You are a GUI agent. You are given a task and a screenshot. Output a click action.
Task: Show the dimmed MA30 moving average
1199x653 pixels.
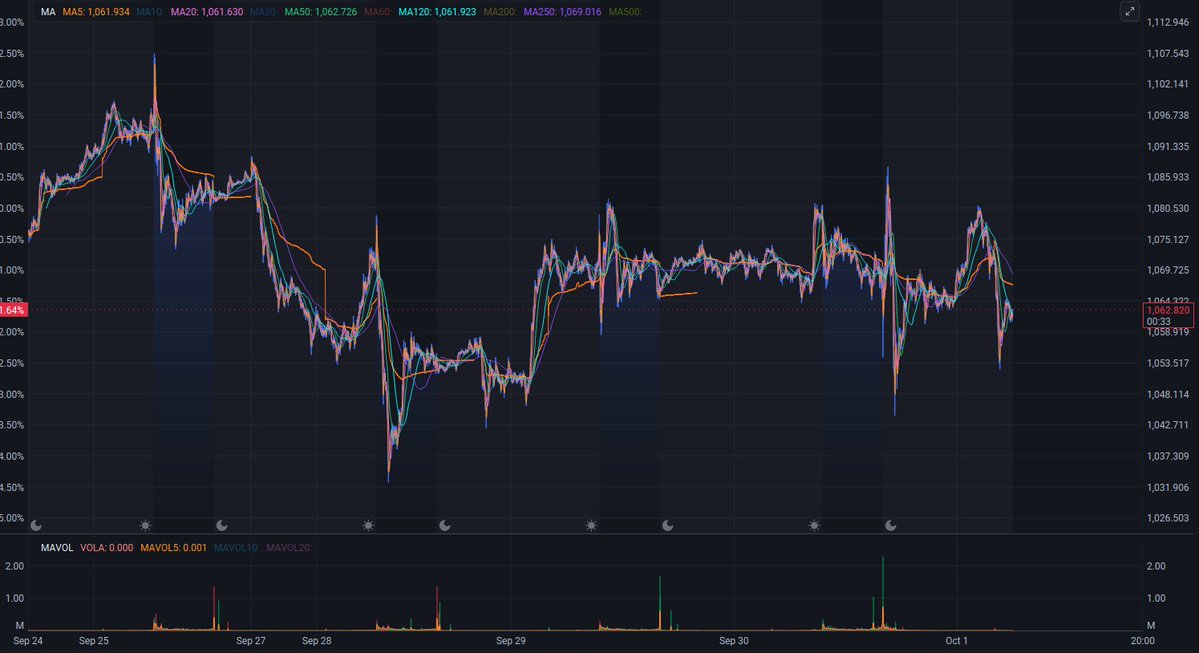[263, 12]
